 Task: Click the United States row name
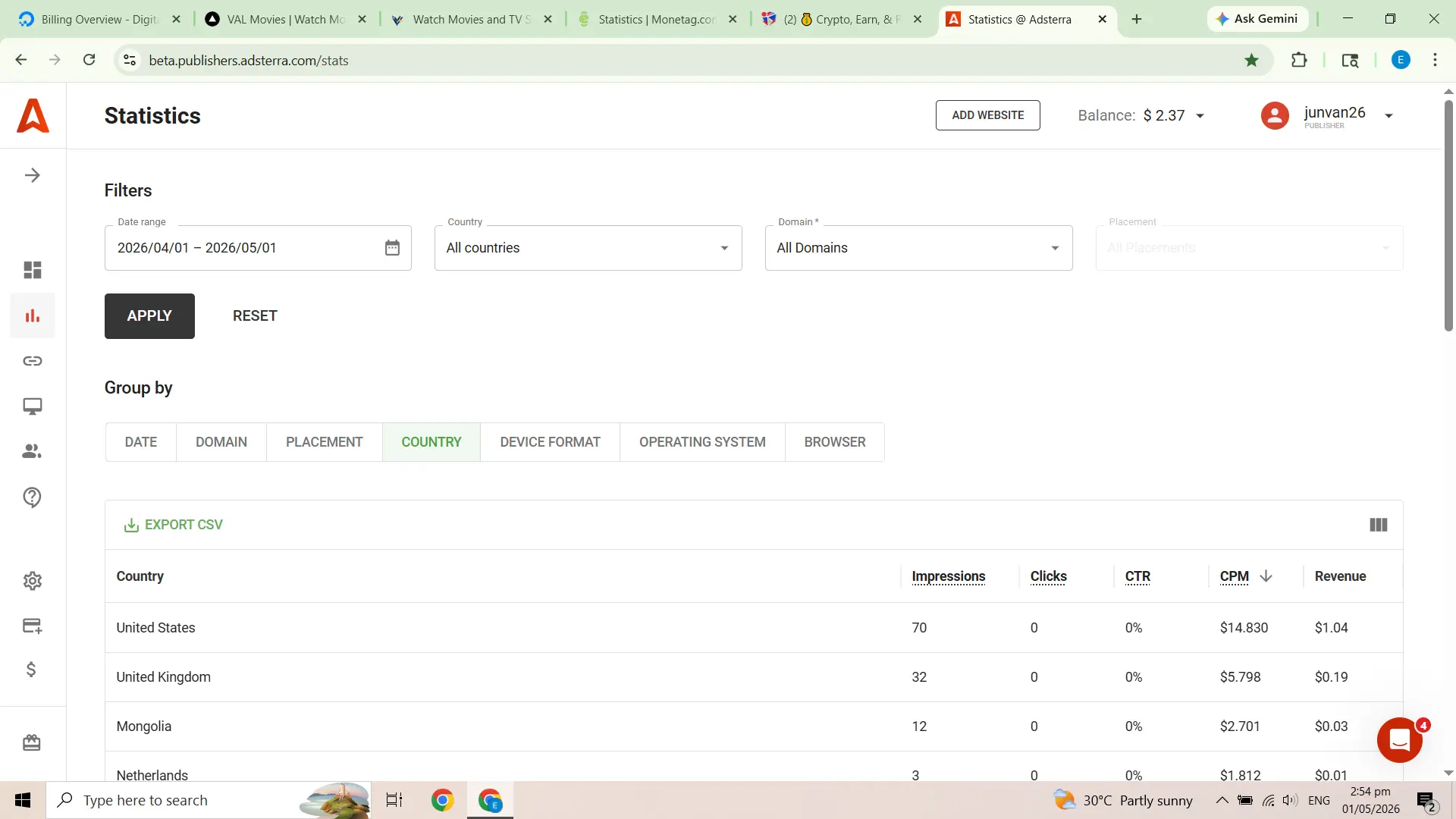tap(155, 628)
